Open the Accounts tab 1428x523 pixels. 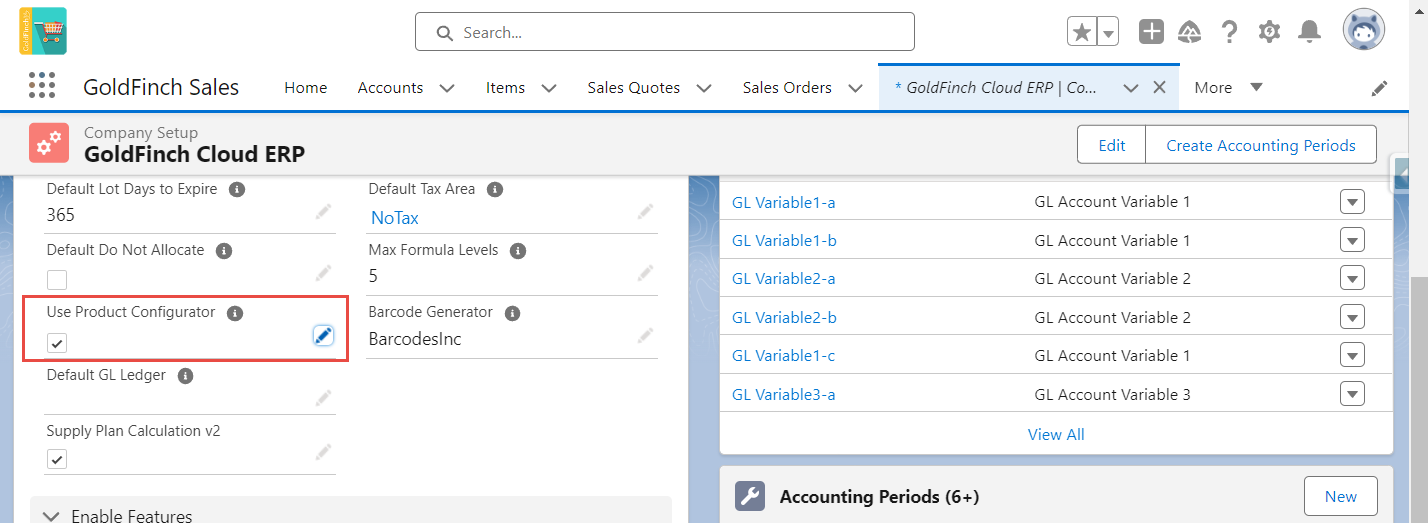tap(390, 88)
